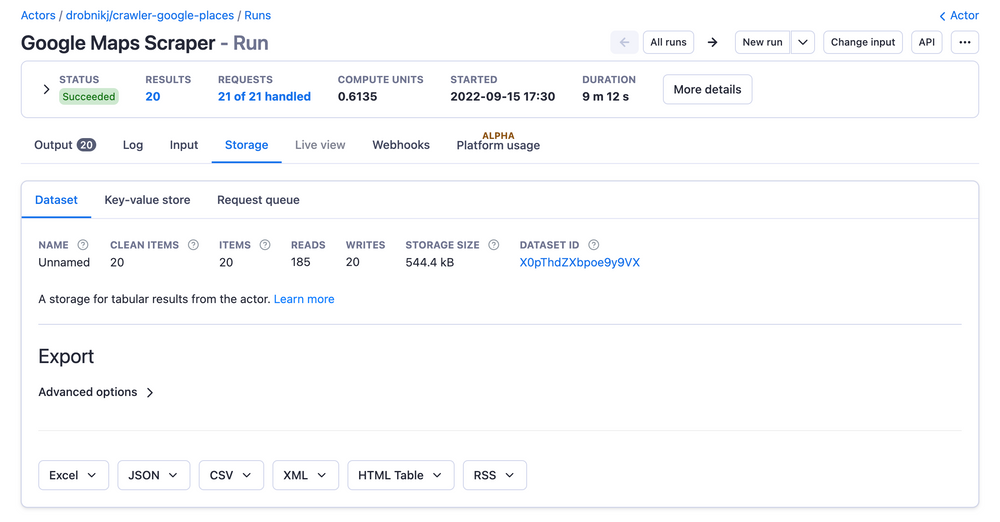Click help icon next to DATASET ID
1000x522 pixels.
[x=594, y=245]
